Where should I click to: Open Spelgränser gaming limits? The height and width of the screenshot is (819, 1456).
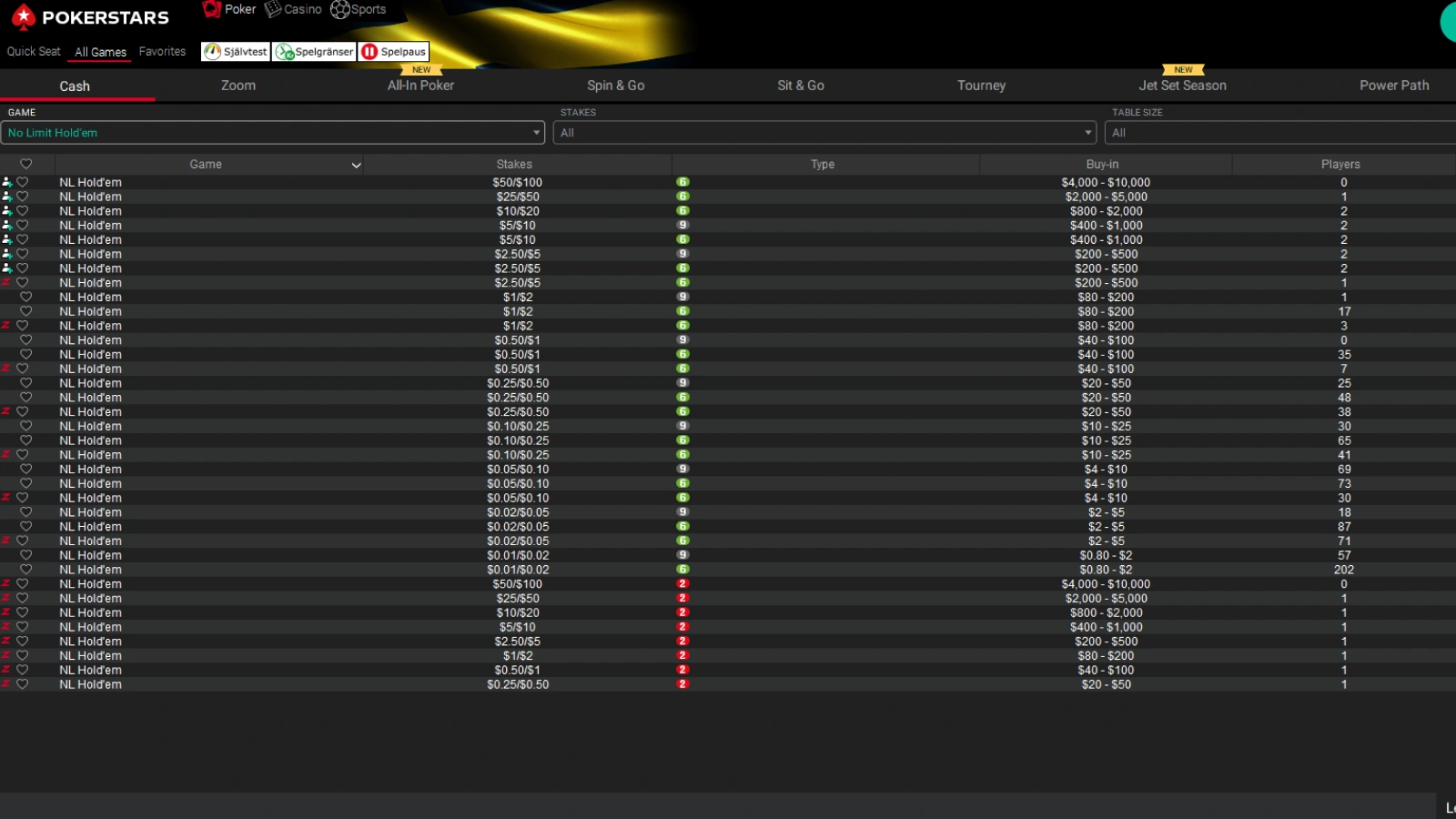click(315, 52)
